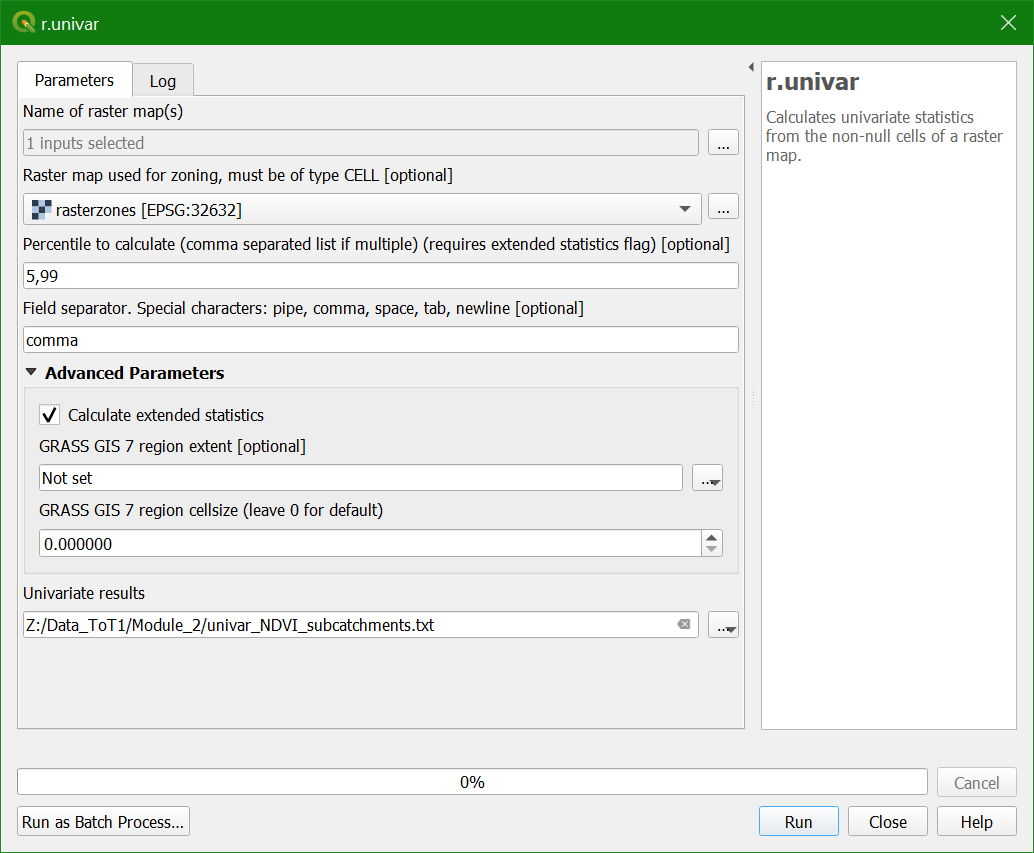Collapse the help panel with the arrow
The image size is (1034, 853).
point(751,68)
